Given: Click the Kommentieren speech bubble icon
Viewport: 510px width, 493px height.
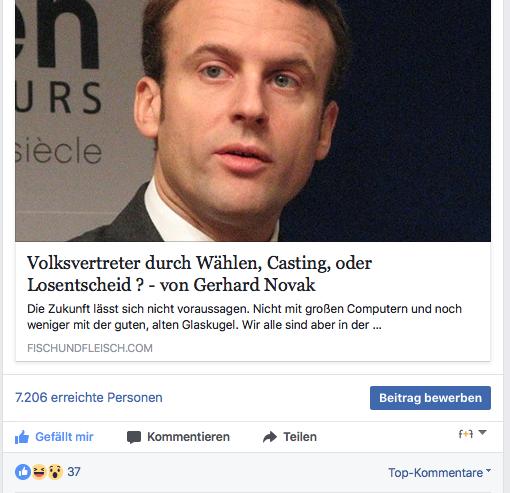Looking at the screenshot, I should click(x=134, y=437).
